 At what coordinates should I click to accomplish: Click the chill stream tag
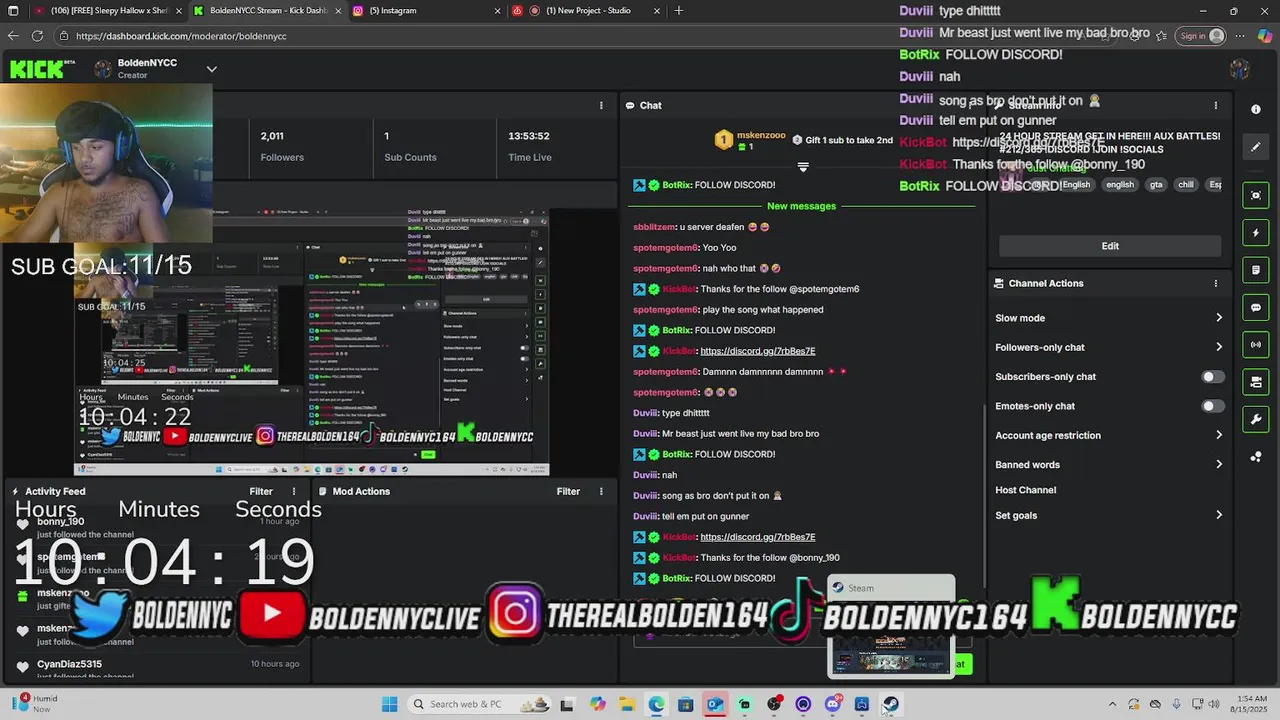tap(1185, 185)
